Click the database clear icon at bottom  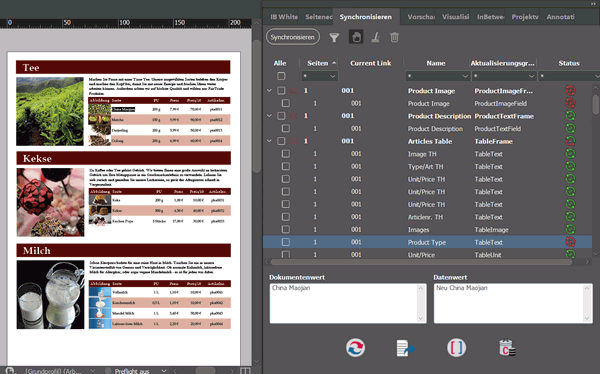(x=507, y=348)
